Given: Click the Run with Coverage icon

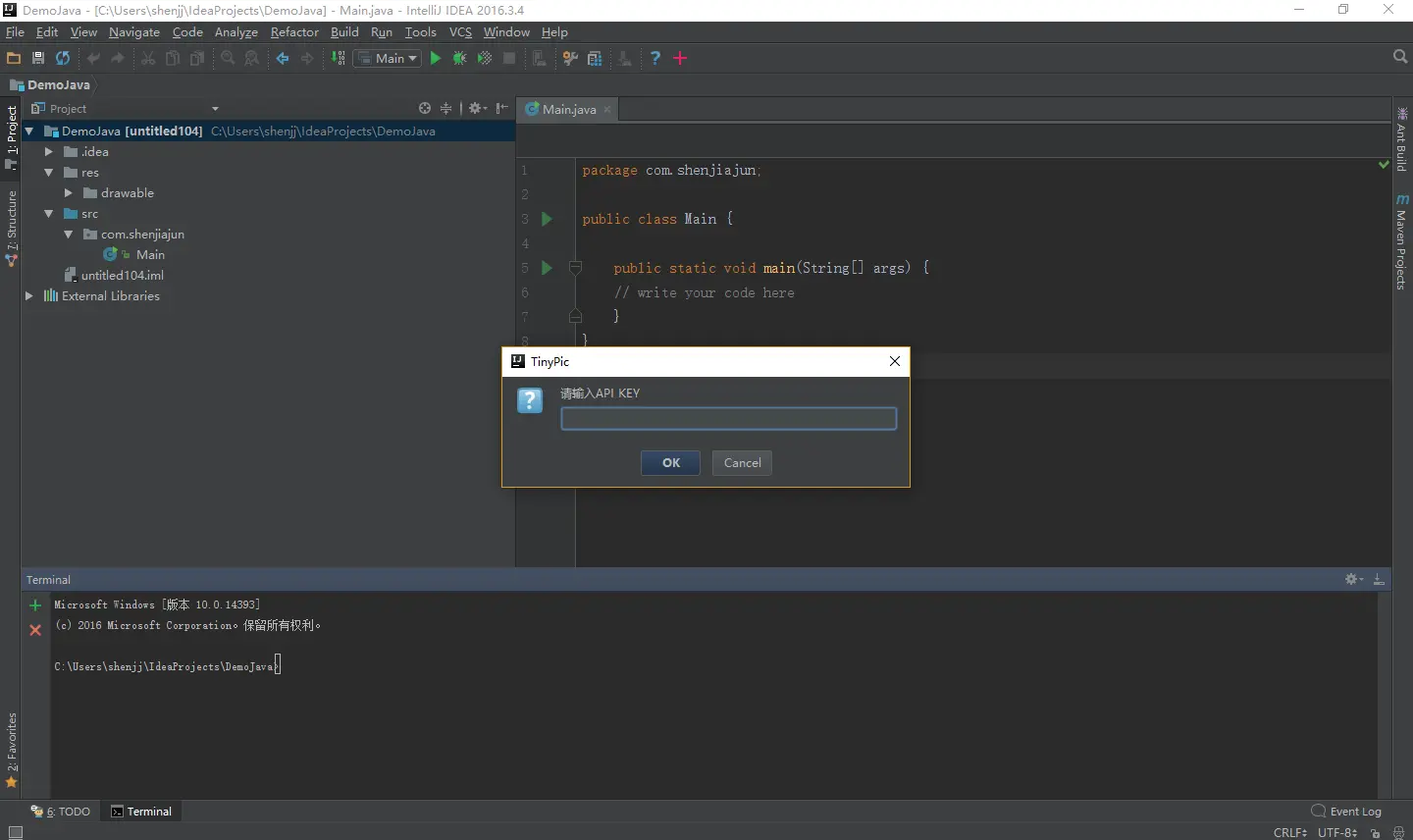Looking at the screenshot, I should 484,58.
